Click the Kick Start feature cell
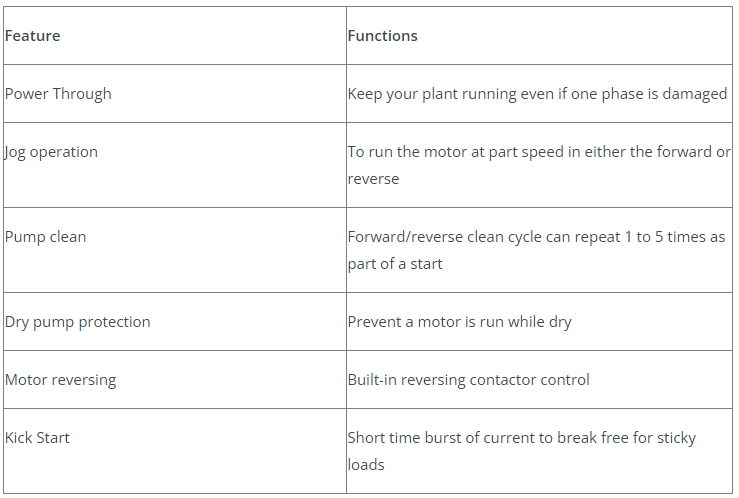Screen dimensions: 739x498 click(37, 438)
